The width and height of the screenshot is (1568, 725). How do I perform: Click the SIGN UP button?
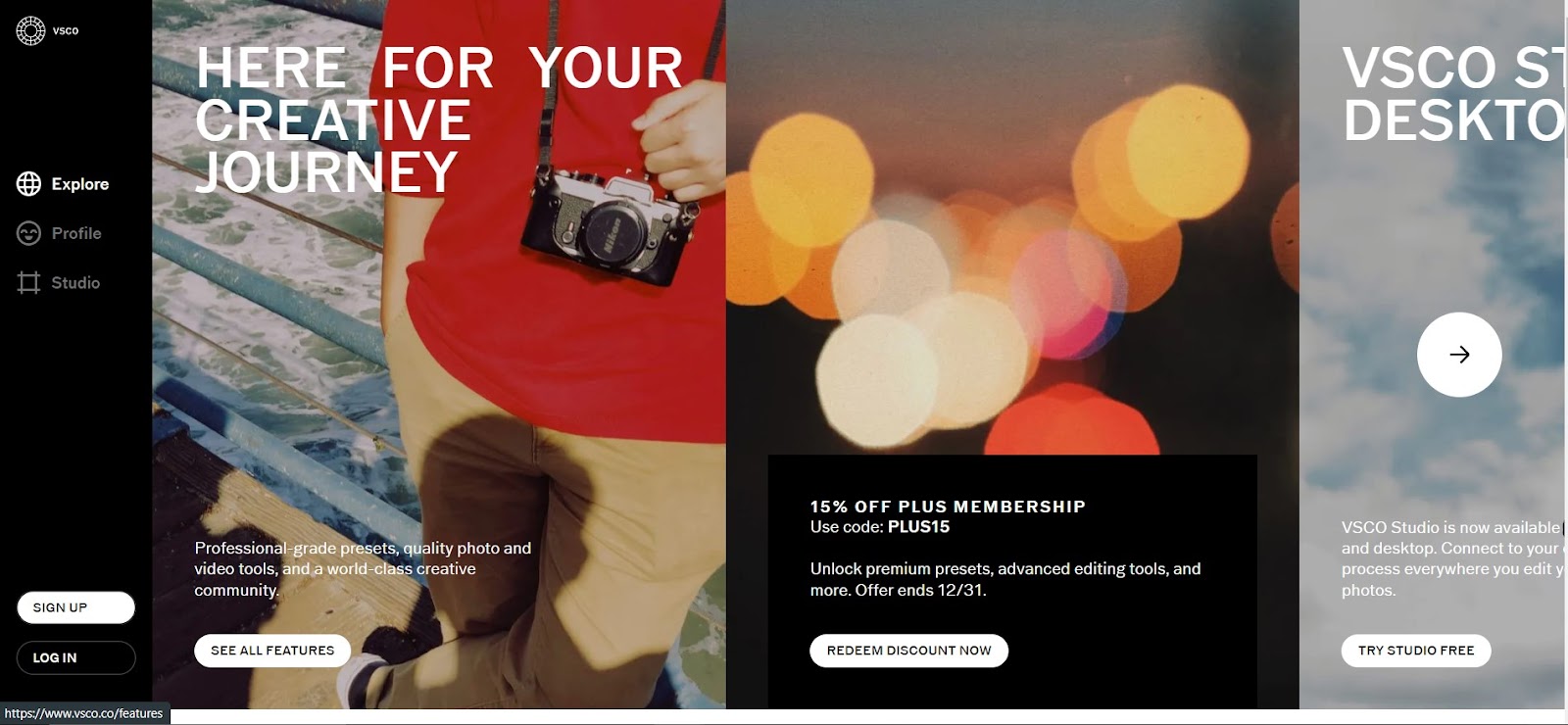[x=75, y=607]
